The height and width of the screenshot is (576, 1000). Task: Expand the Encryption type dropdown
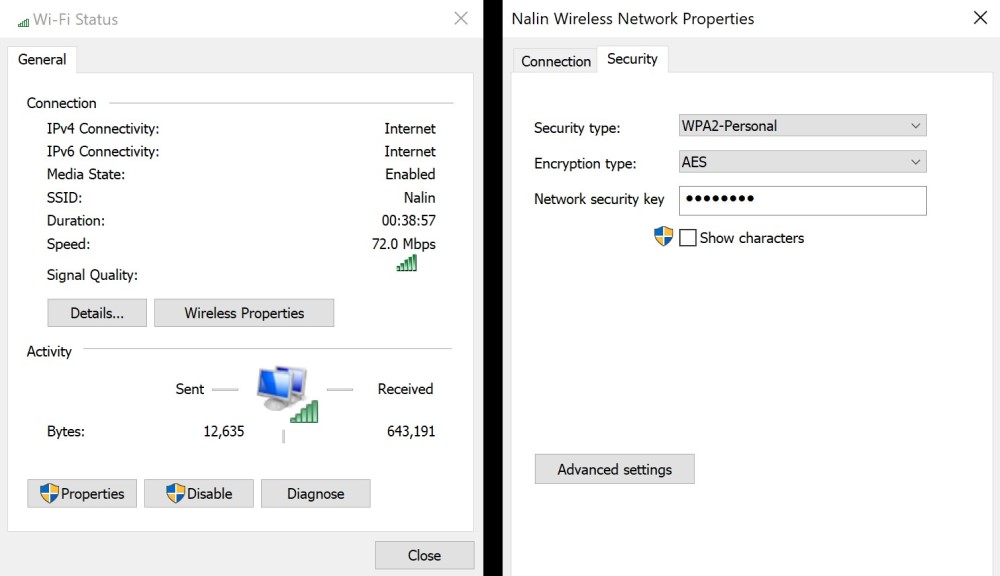tap(802, 162)
